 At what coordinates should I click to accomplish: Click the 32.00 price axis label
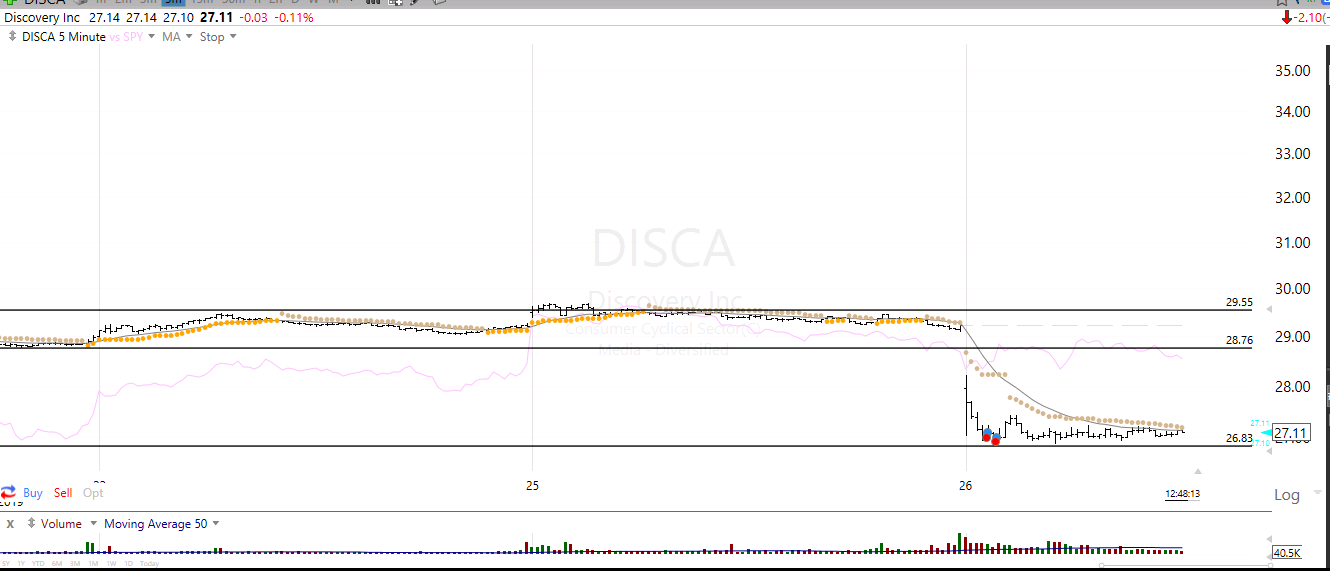[x=1292, y=198]
